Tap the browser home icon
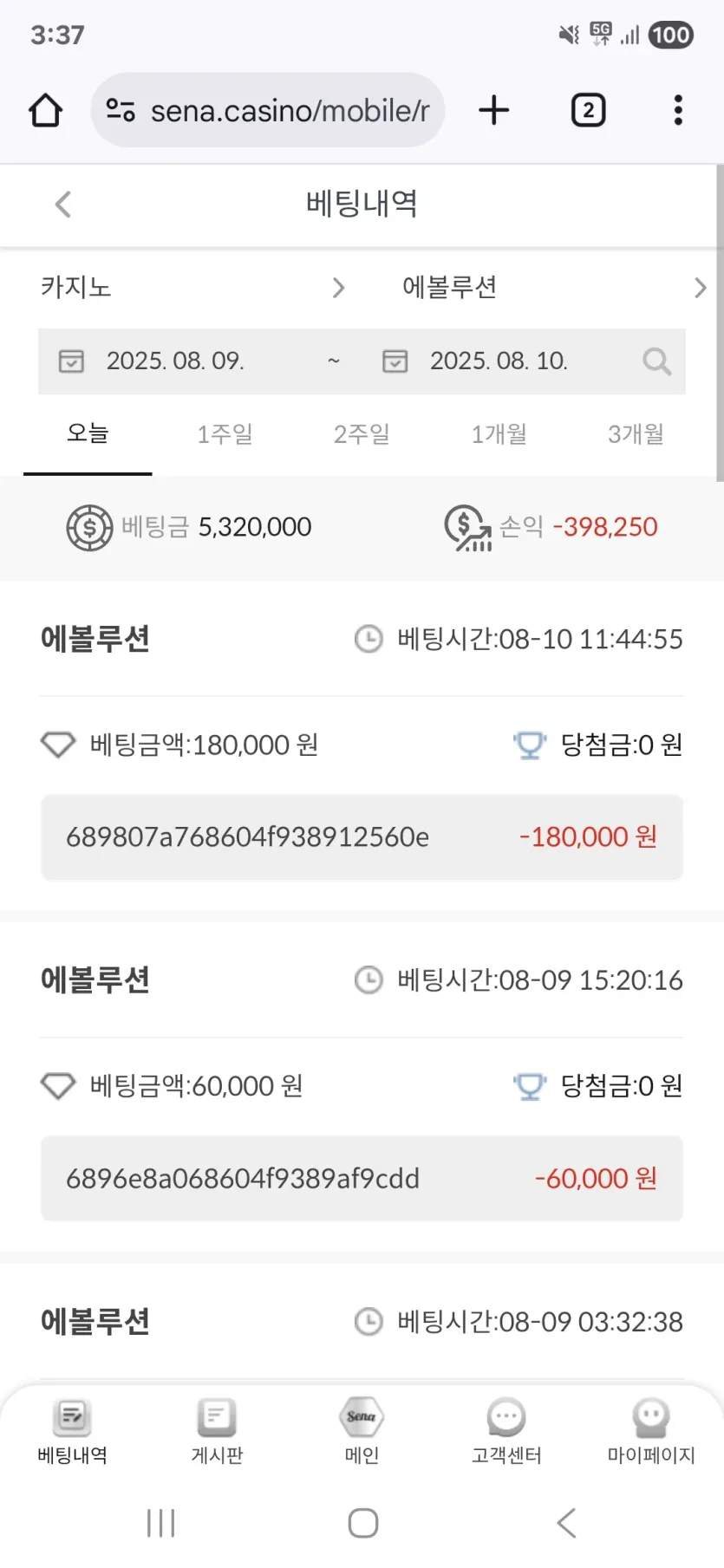Image resolution: width=724 pixels, height=1568 pixels. (46, 111)
